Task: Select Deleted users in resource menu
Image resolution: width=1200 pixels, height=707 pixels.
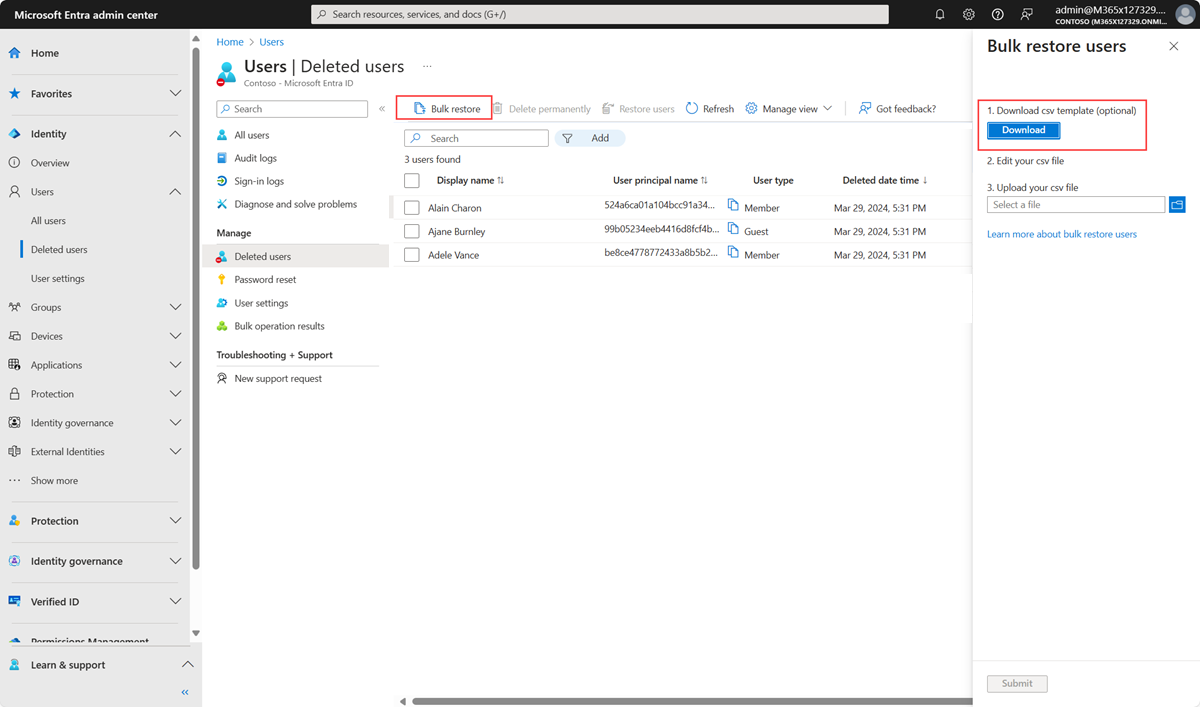Action: click(x=296, y=256)
